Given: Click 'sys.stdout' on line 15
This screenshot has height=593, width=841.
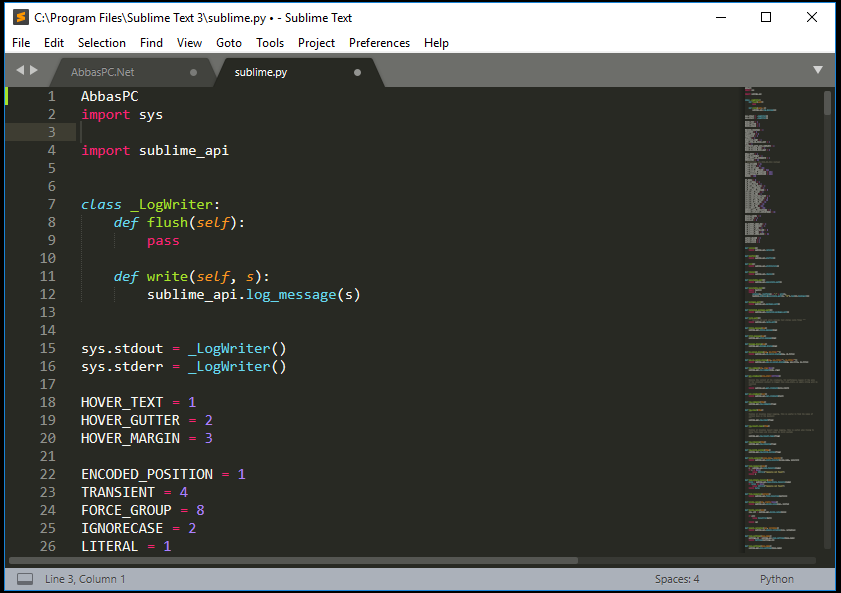Looking at the screenshot, I should click(x=122, y=349).
